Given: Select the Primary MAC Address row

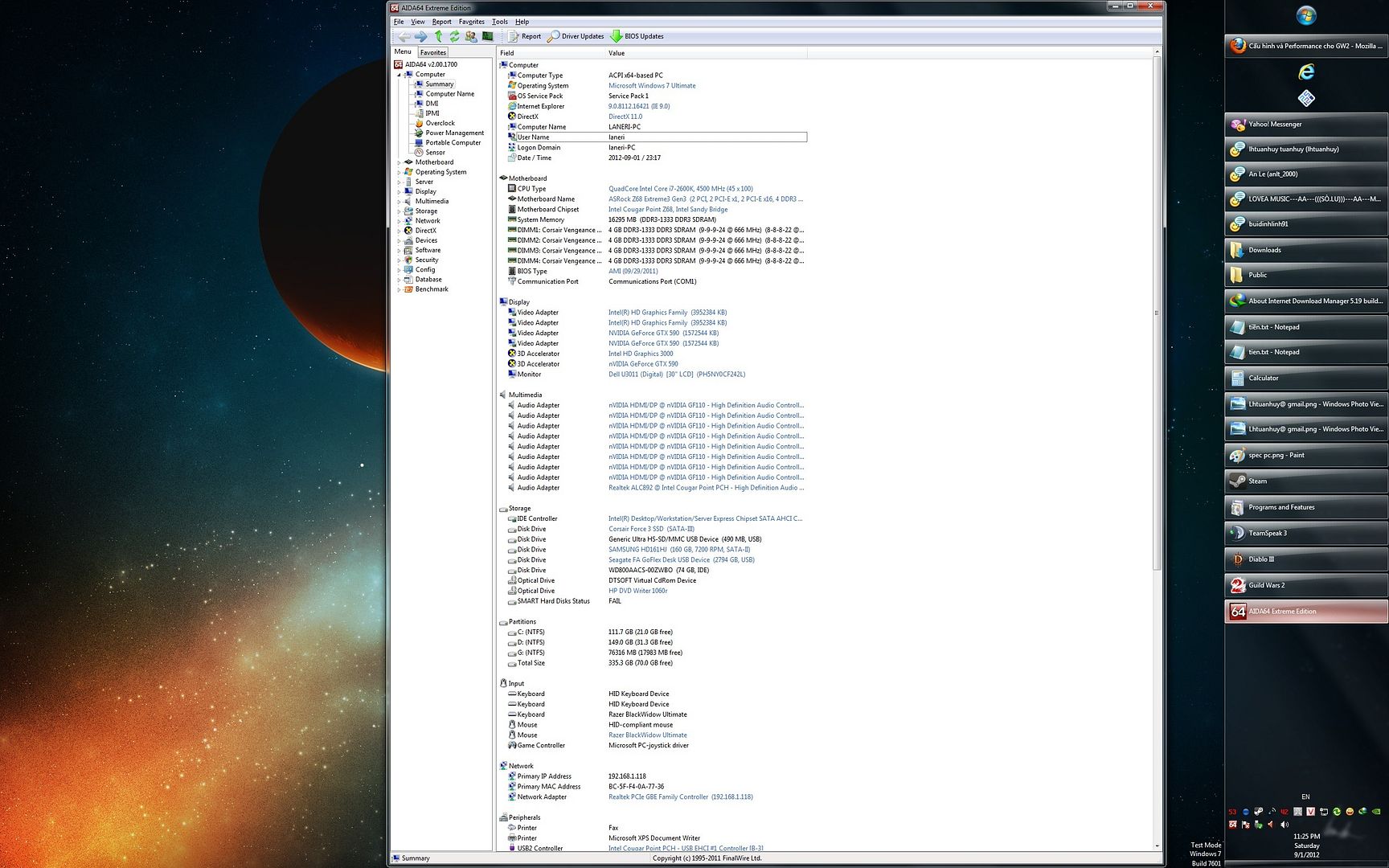Looking at the screenshot, I should (657, 787).
